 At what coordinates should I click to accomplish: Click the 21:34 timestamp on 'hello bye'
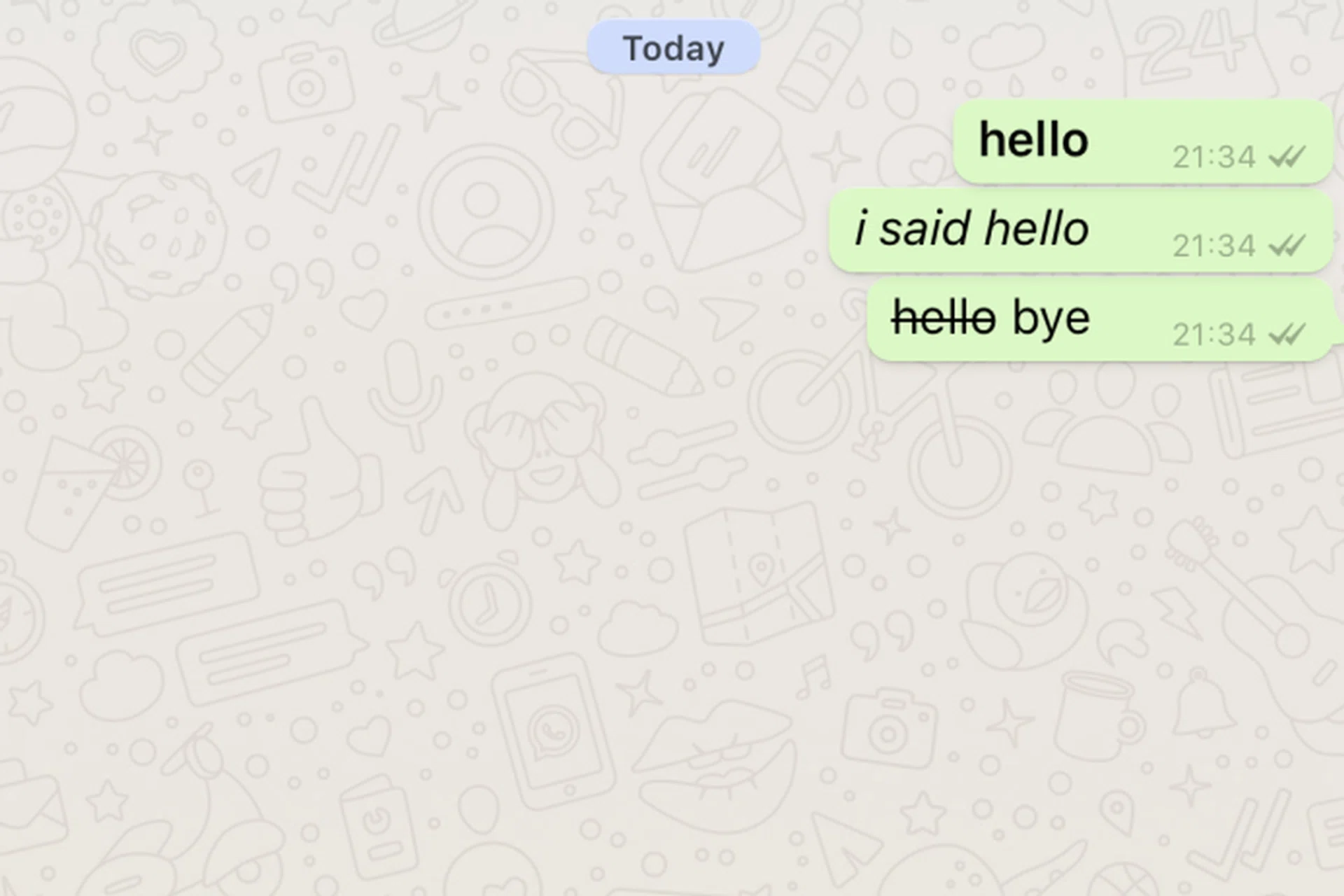[1214, 335]
